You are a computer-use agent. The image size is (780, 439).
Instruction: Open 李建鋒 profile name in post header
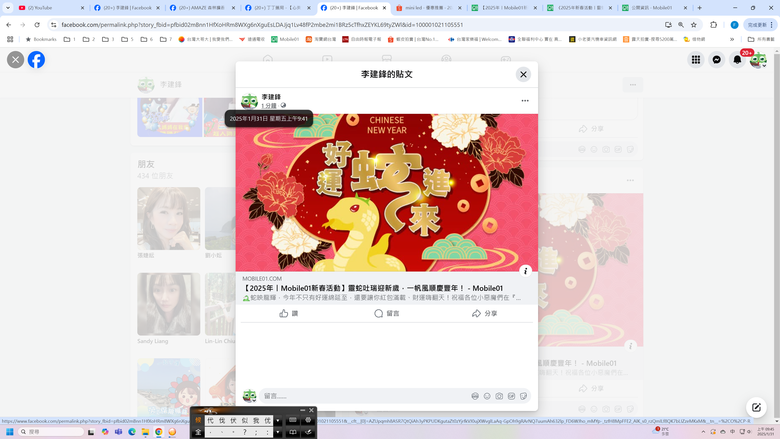[271, 96]
